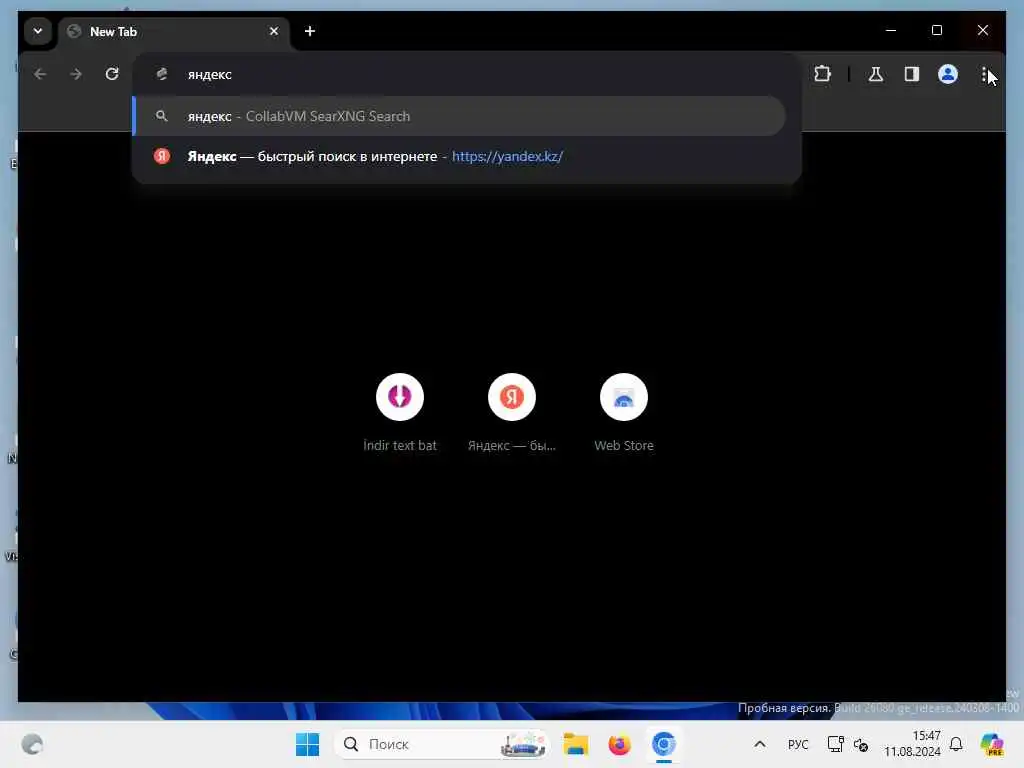This screenshot has height=768, width=1024.
Task: Open the network status tray icon
Action: coord(835,744)
